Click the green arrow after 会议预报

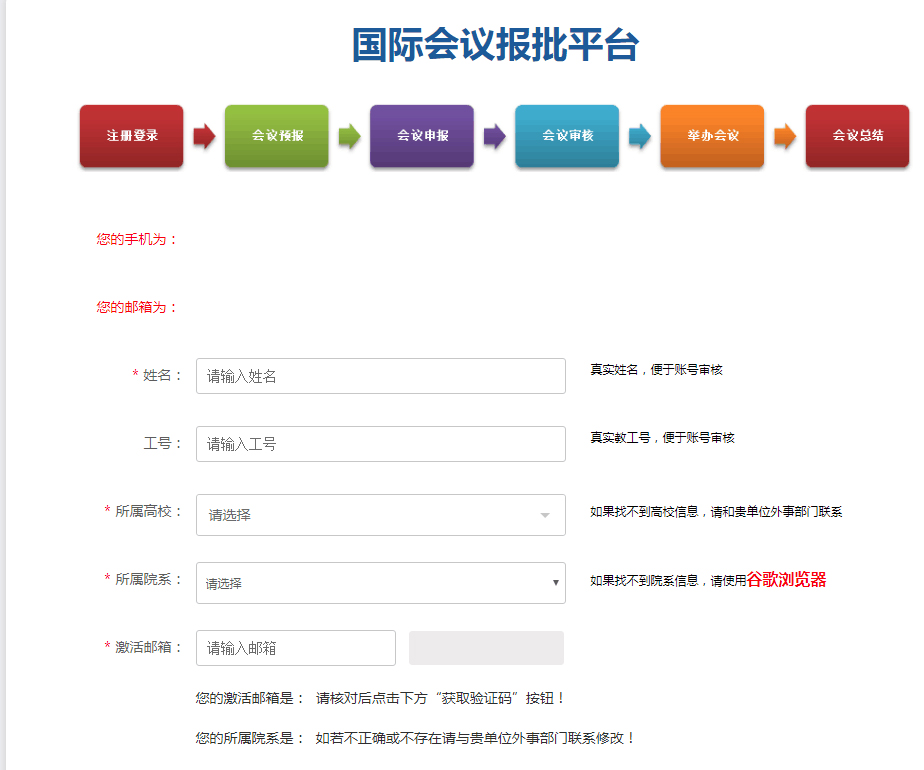[x=349, y=136]
